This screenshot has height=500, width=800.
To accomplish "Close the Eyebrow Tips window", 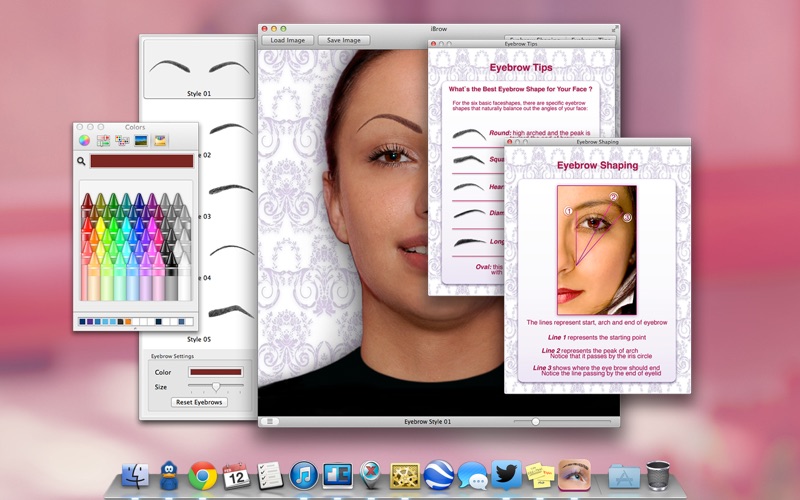I will pos(433,44).
